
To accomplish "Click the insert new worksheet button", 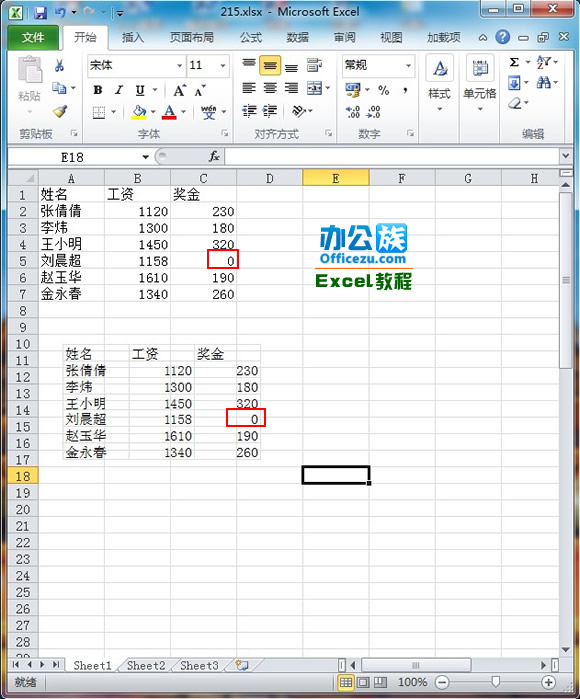I will click(242, 666).
